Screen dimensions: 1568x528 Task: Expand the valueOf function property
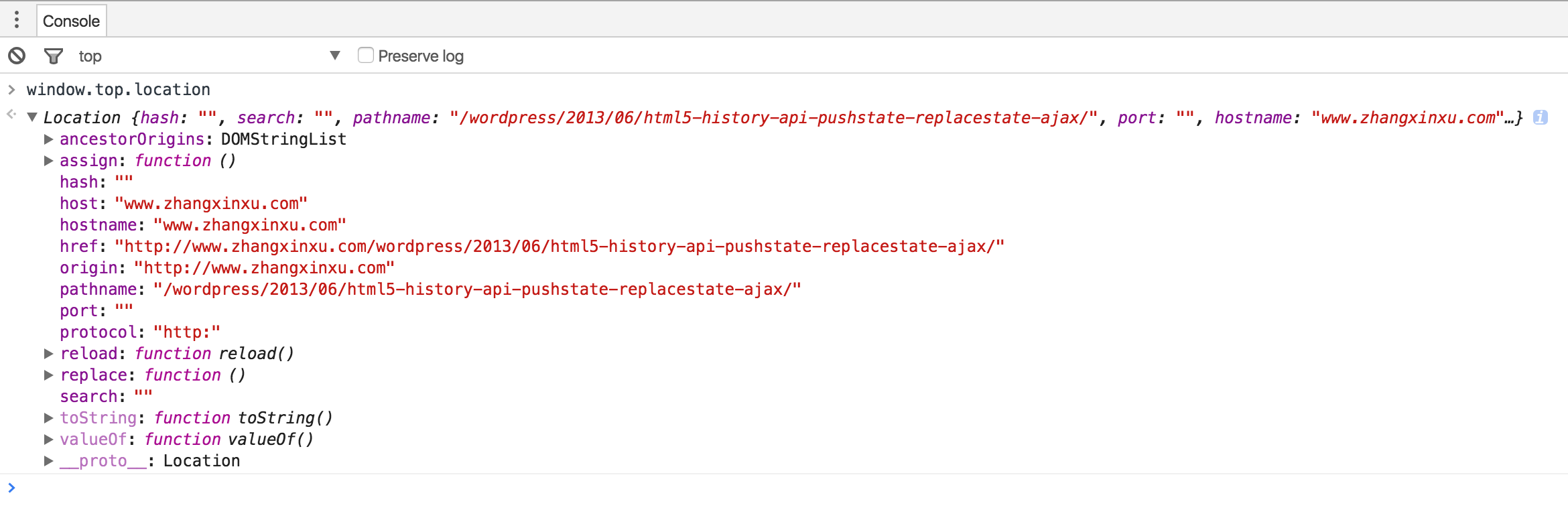[x=48, y=440]
